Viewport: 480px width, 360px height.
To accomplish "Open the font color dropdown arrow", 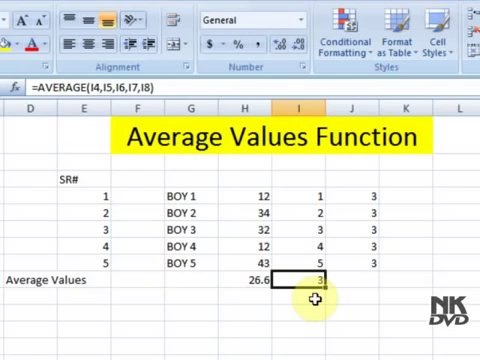I will click(x=45, y=44).
